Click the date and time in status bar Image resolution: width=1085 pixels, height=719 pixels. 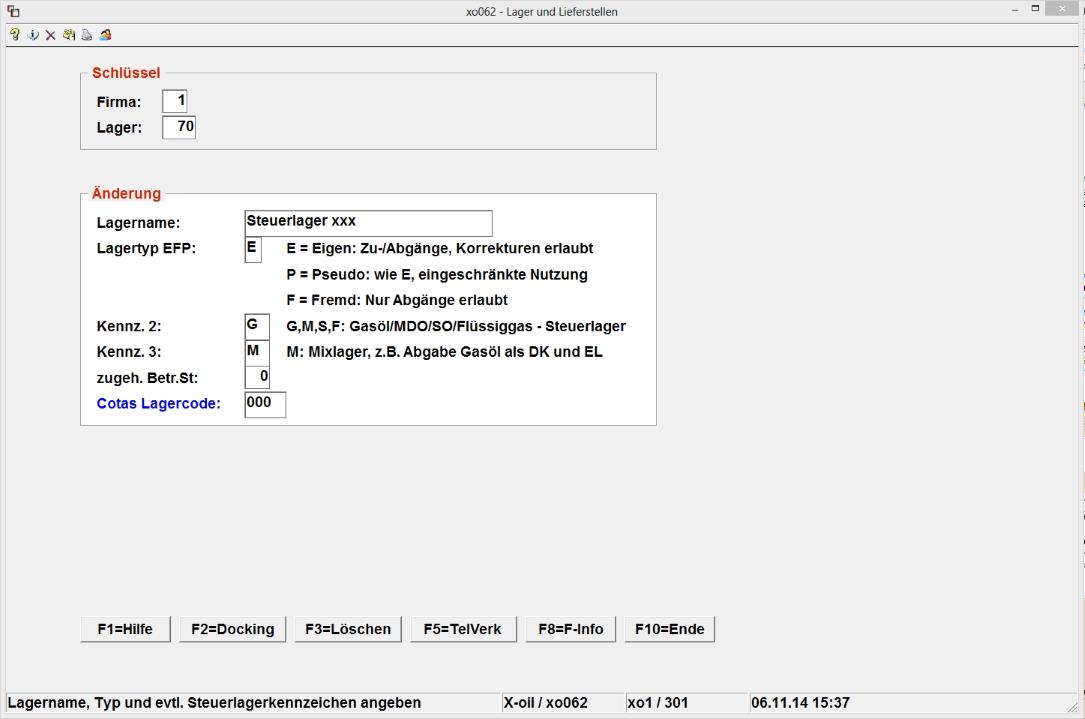pos(800,702)
